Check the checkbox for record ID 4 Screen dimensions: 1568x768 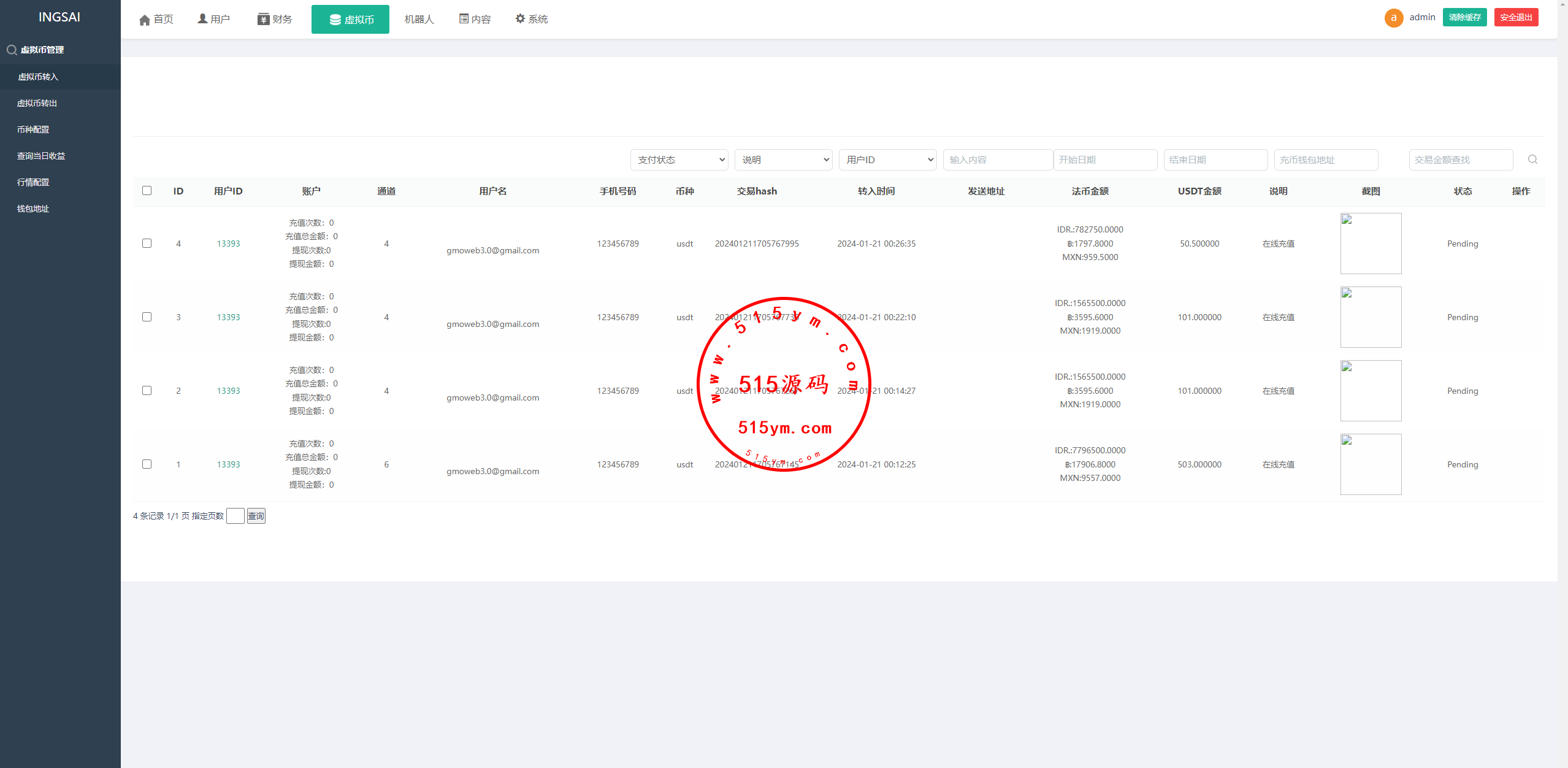[147, 244]
